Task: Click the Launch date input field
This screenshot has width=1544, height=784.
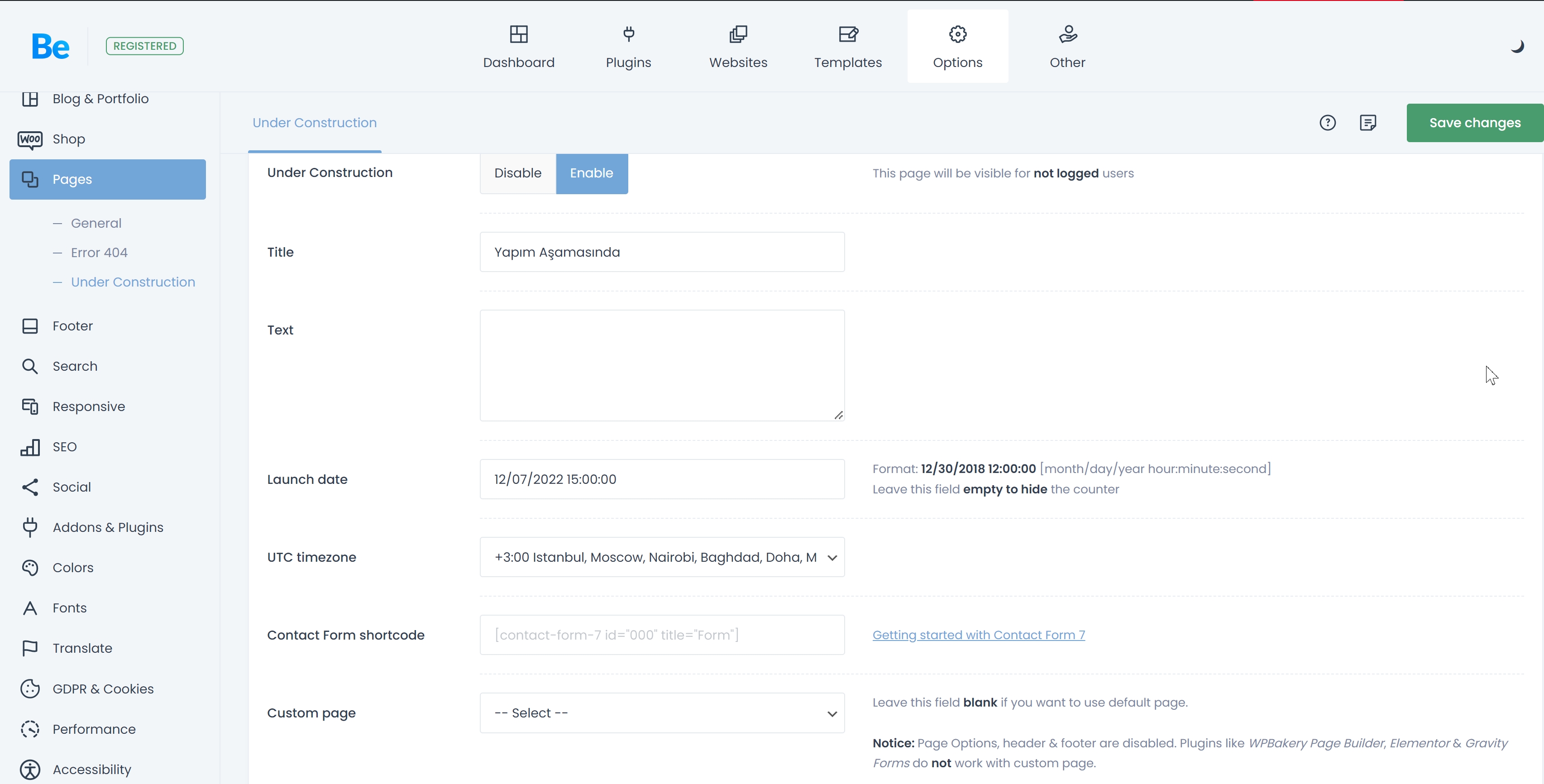Action: [662, 479]
